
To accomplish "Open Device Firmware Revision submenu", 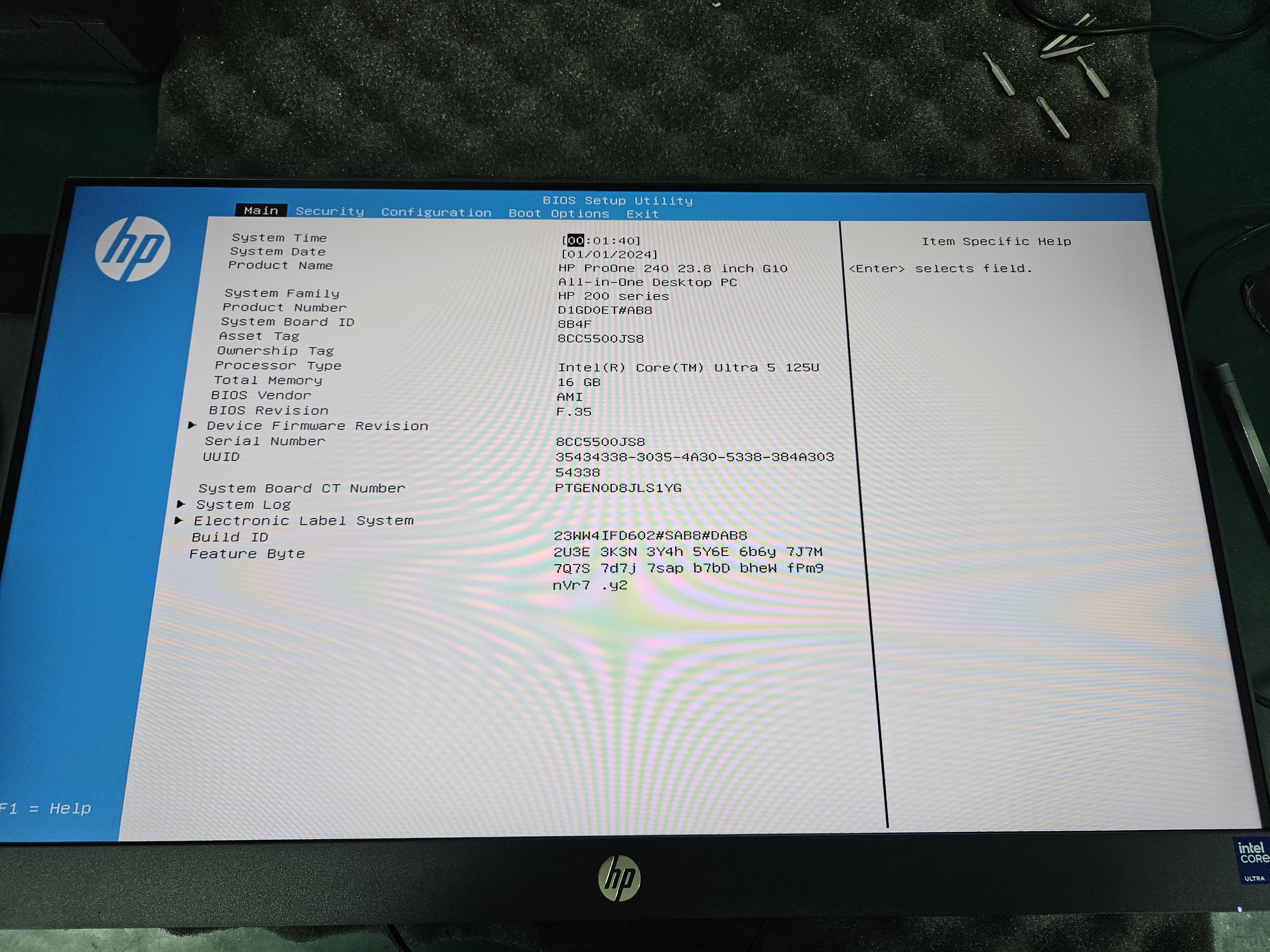I will click(x=317, y=426).
